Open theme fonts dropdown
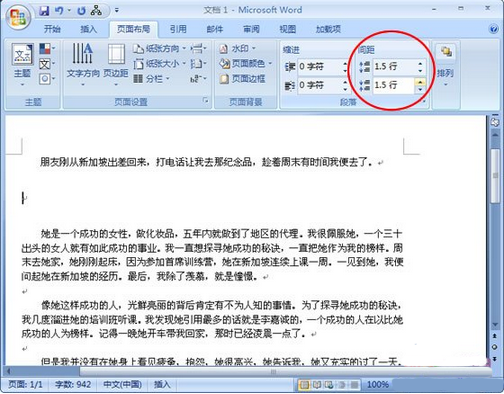 click(47, 64)
